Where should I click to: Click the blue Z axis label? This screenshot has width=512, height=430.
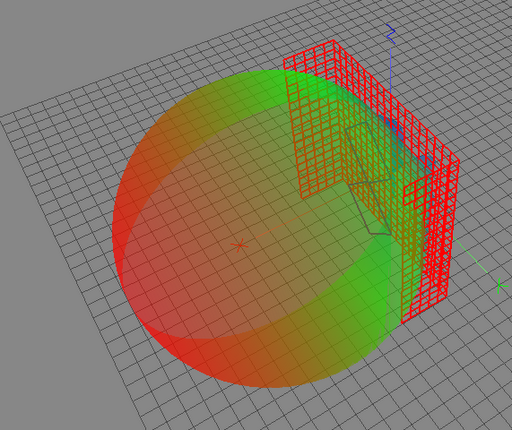391,34
